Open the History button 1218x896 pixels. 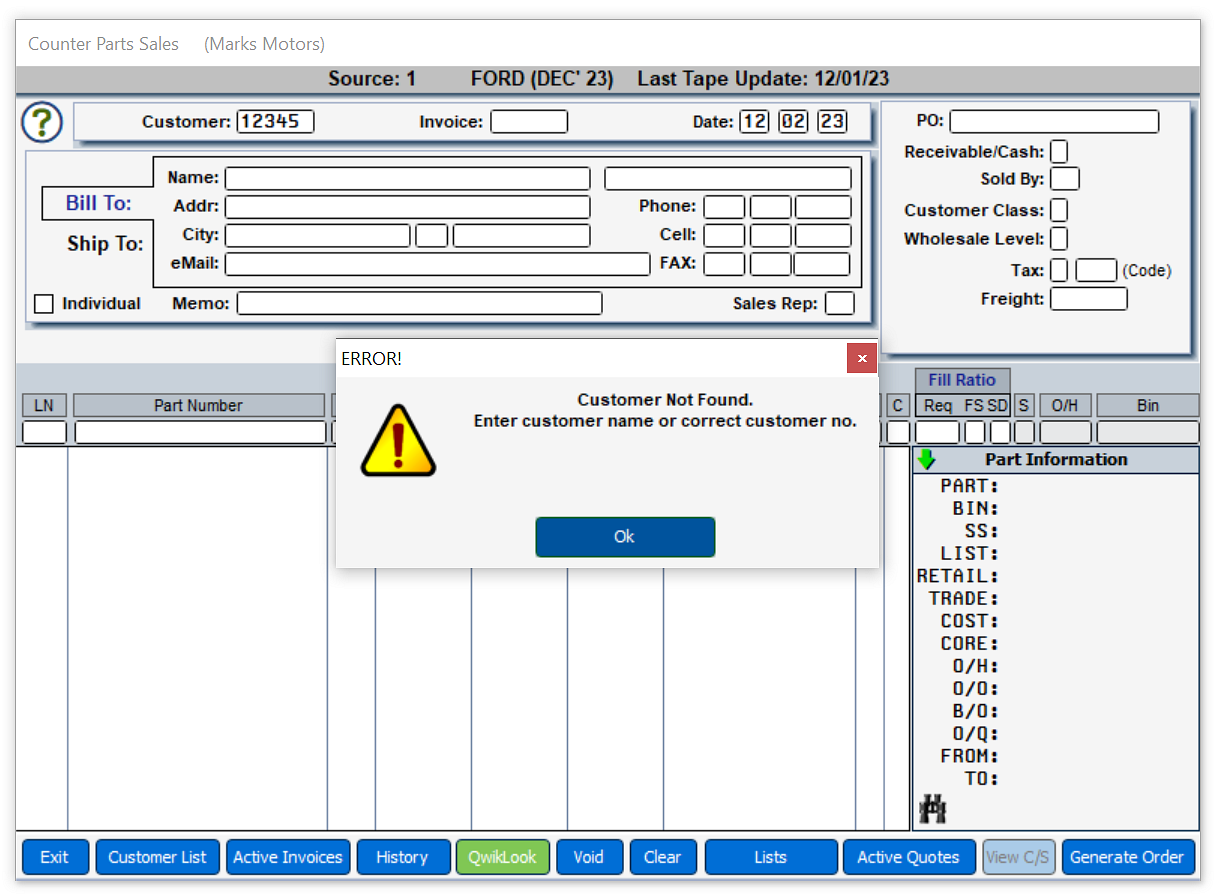402,857
